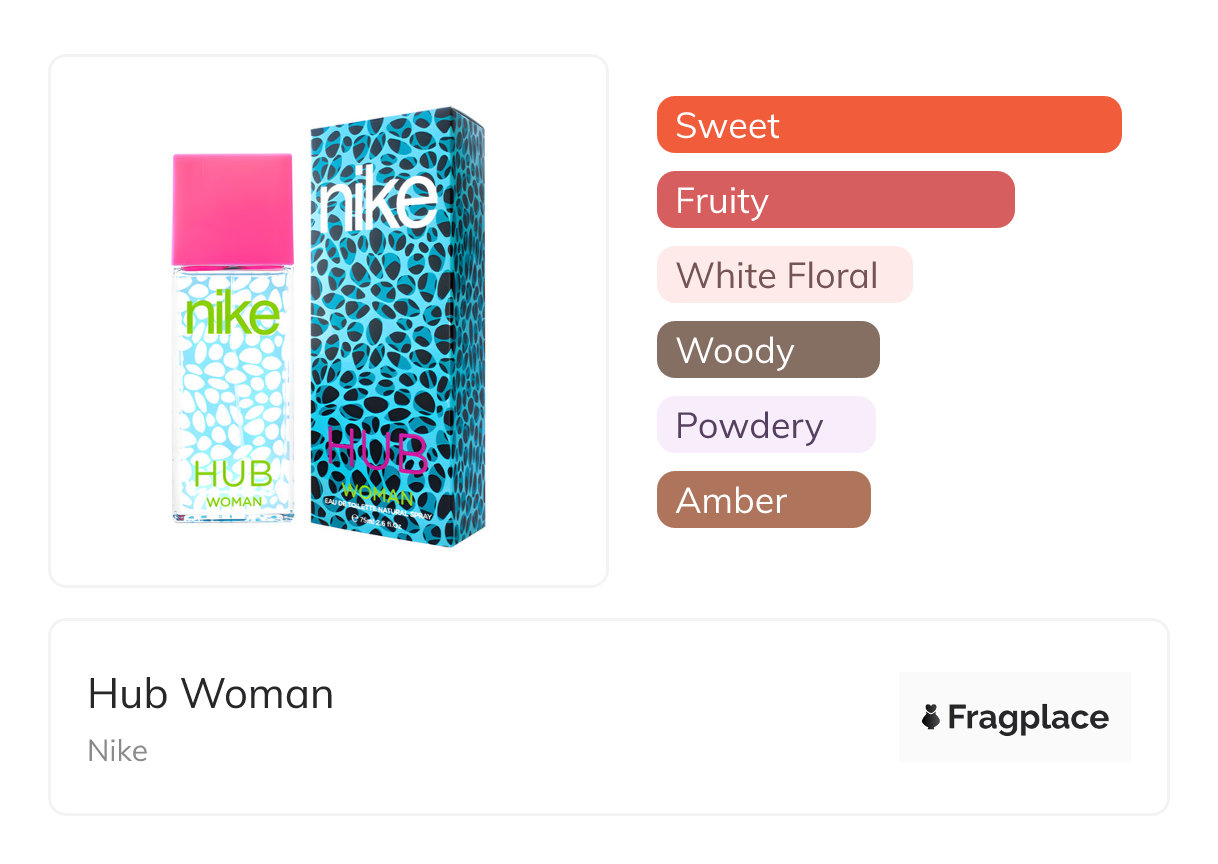Click the Fragplace bottle logo icon
The height and width of the screenshot is (864, 1218).
(931, 717)
